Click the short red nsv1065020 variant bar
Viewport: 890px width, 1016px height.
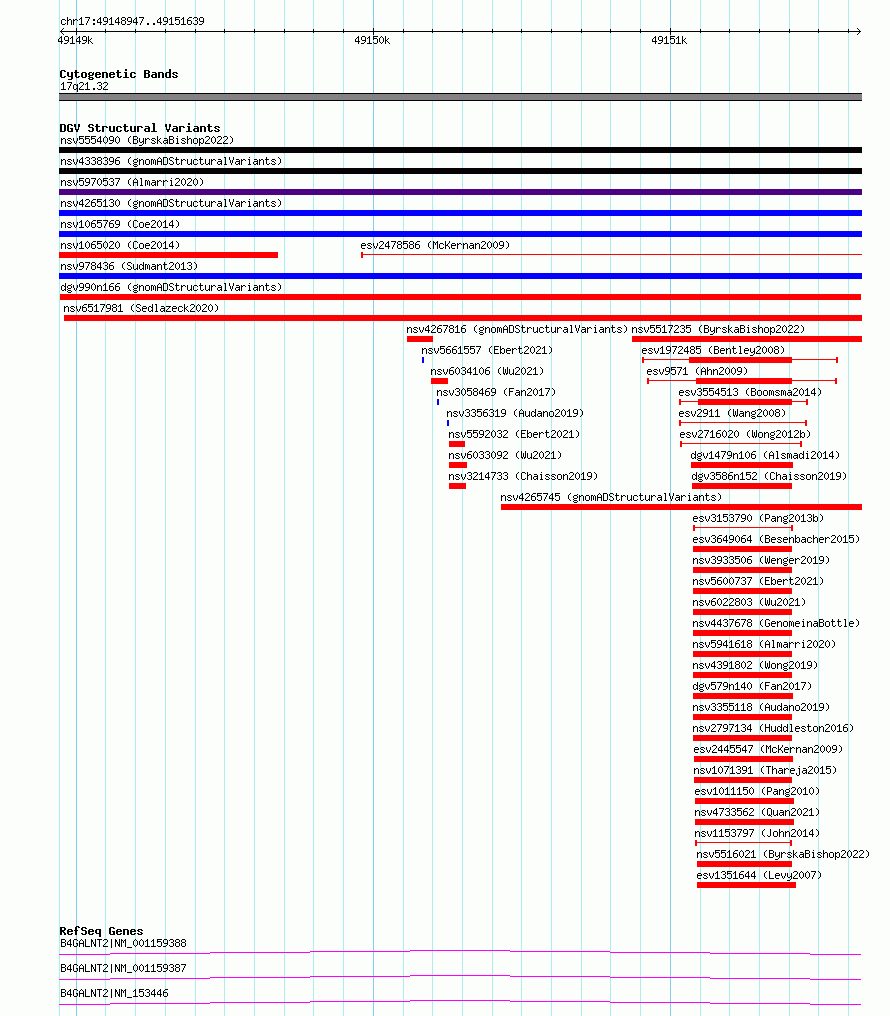tap(168, 255)
